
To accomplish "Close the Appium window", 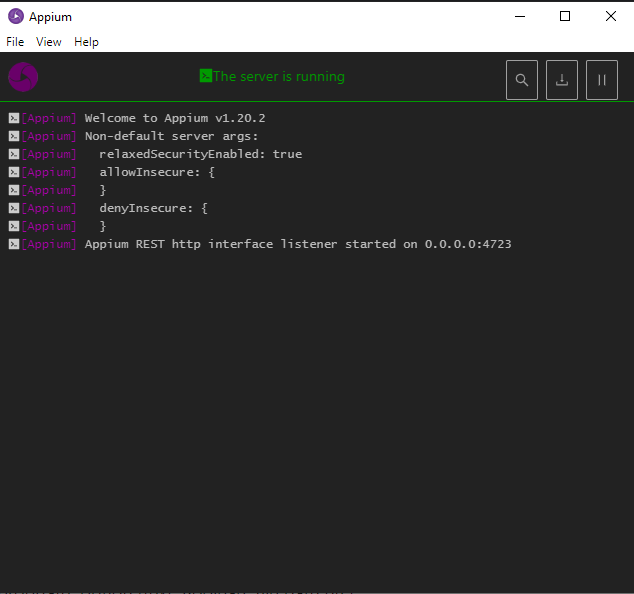I will 611,17.
